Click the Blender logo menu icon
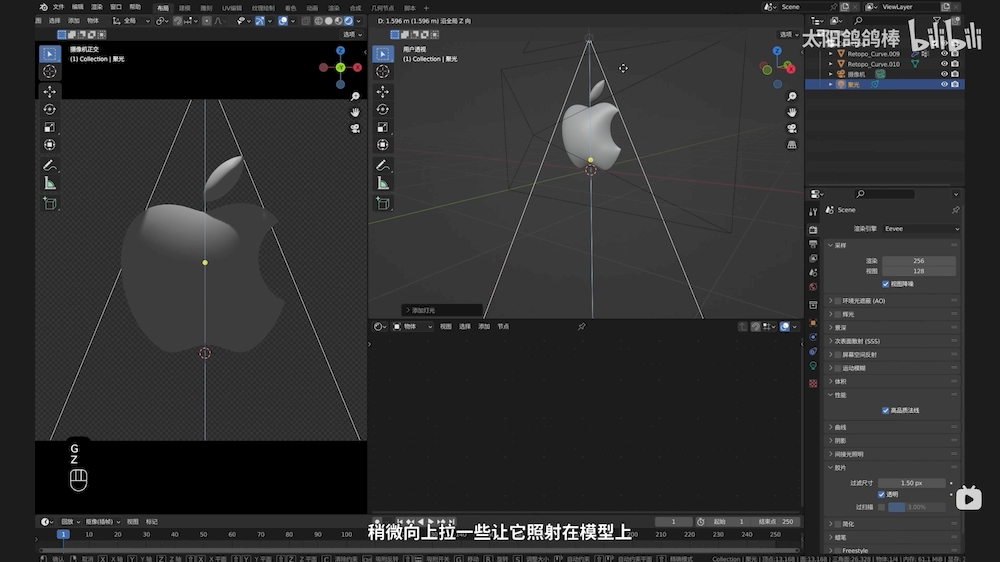 tap(43, 7)
